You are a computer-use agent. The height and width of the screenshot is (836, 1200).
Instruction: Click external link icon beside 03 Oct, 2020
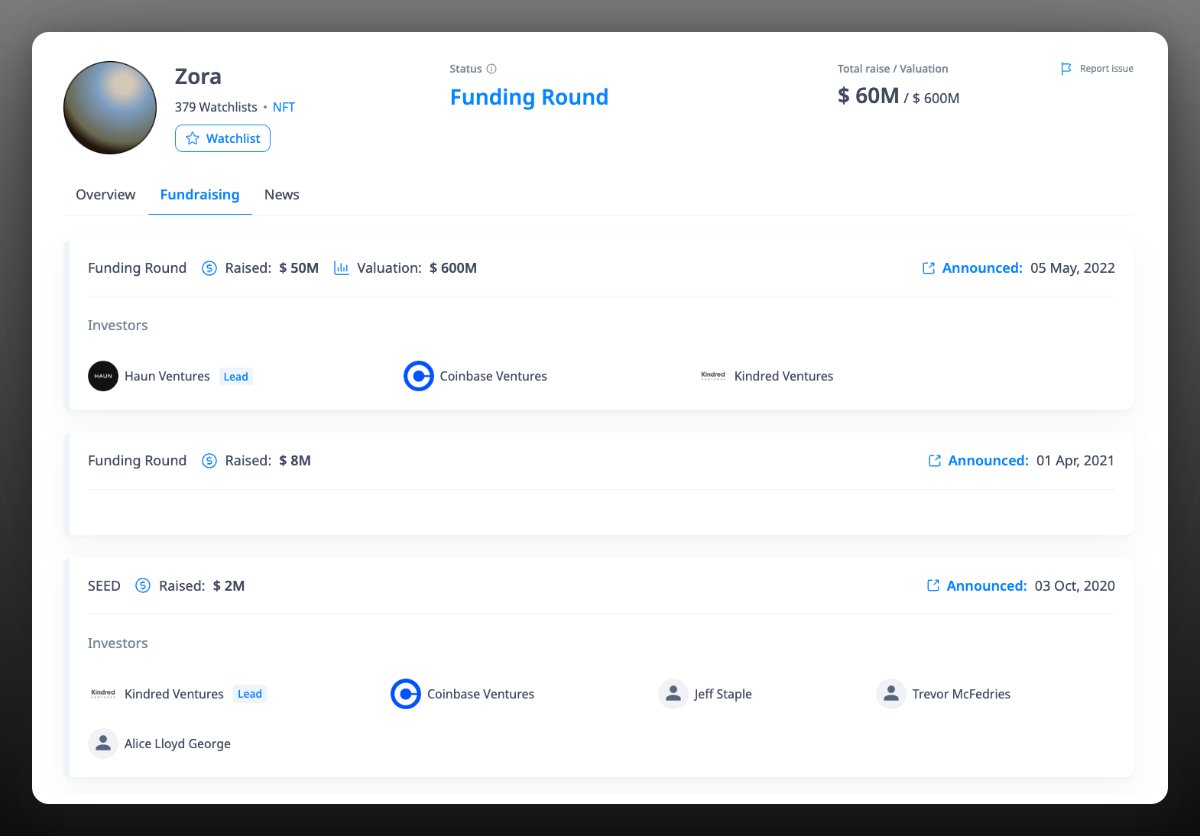click(933, 586)
